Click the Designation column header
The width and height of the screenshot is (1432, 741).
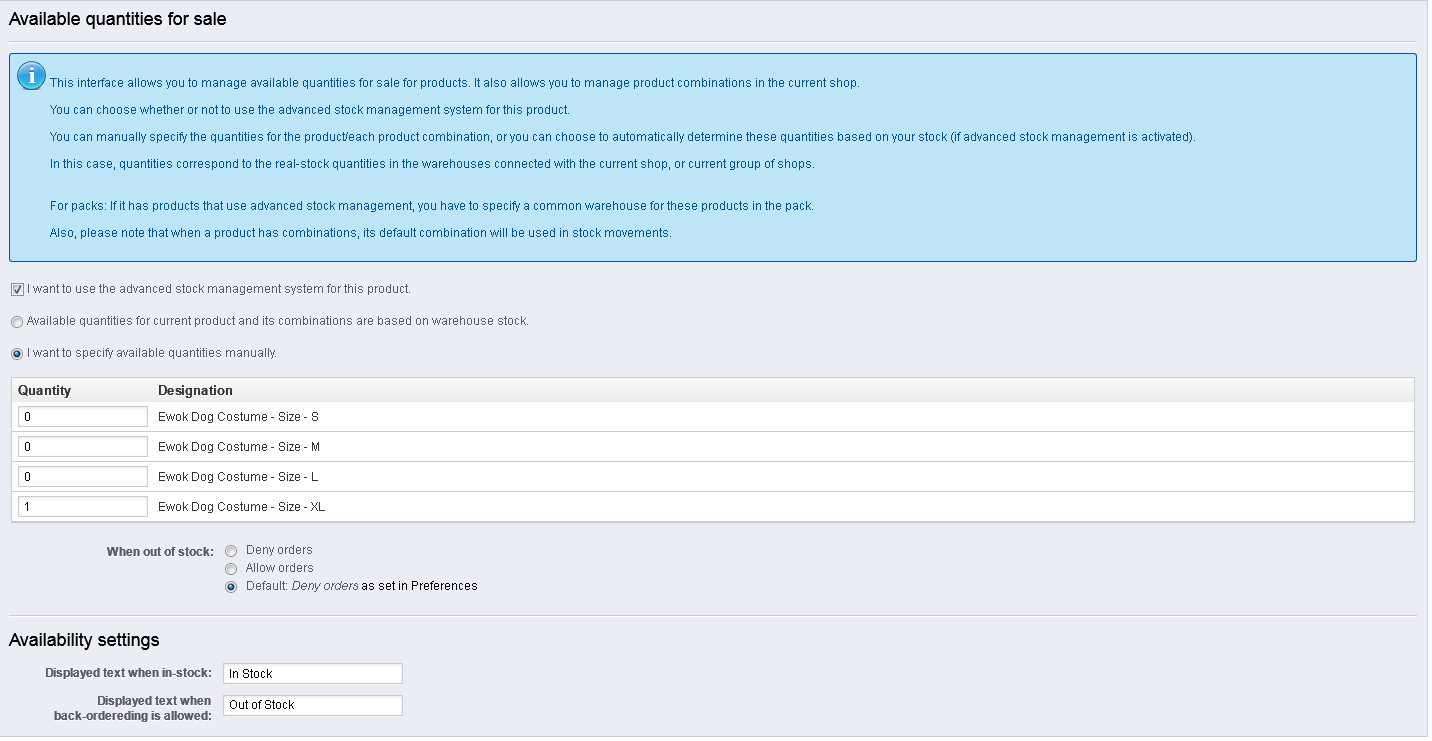pyautogui.click(x=195, y=390)
